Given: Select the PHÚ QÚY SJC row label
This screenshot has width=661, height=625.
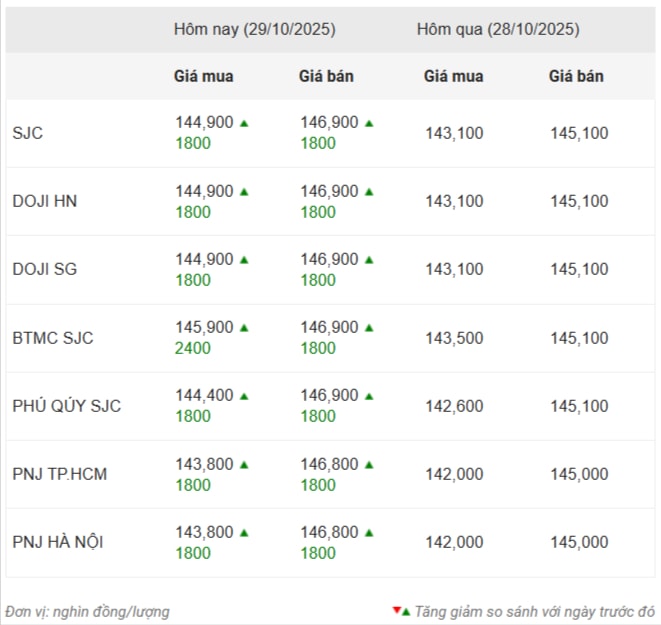Looking at the screenshot, I should click(x=67, y=406).
